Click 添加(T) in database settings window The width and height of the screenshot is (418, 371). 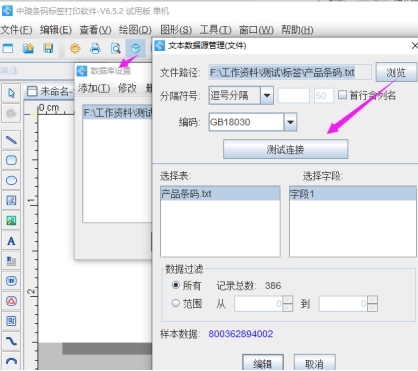pos(94,88)
